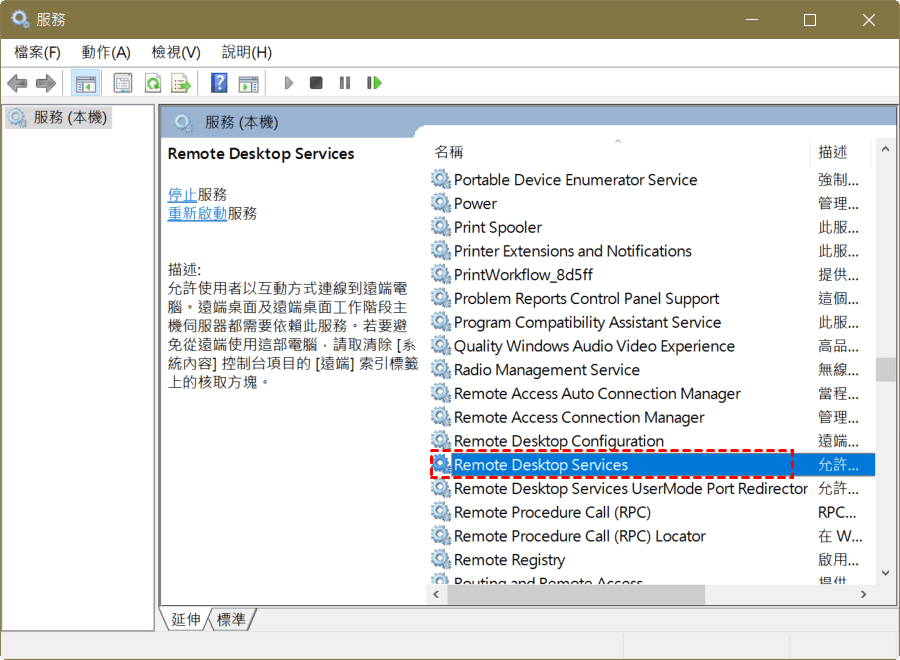Click the Start Service play icon
Viewport: 900px width, 660px height.
pos(289,83)
